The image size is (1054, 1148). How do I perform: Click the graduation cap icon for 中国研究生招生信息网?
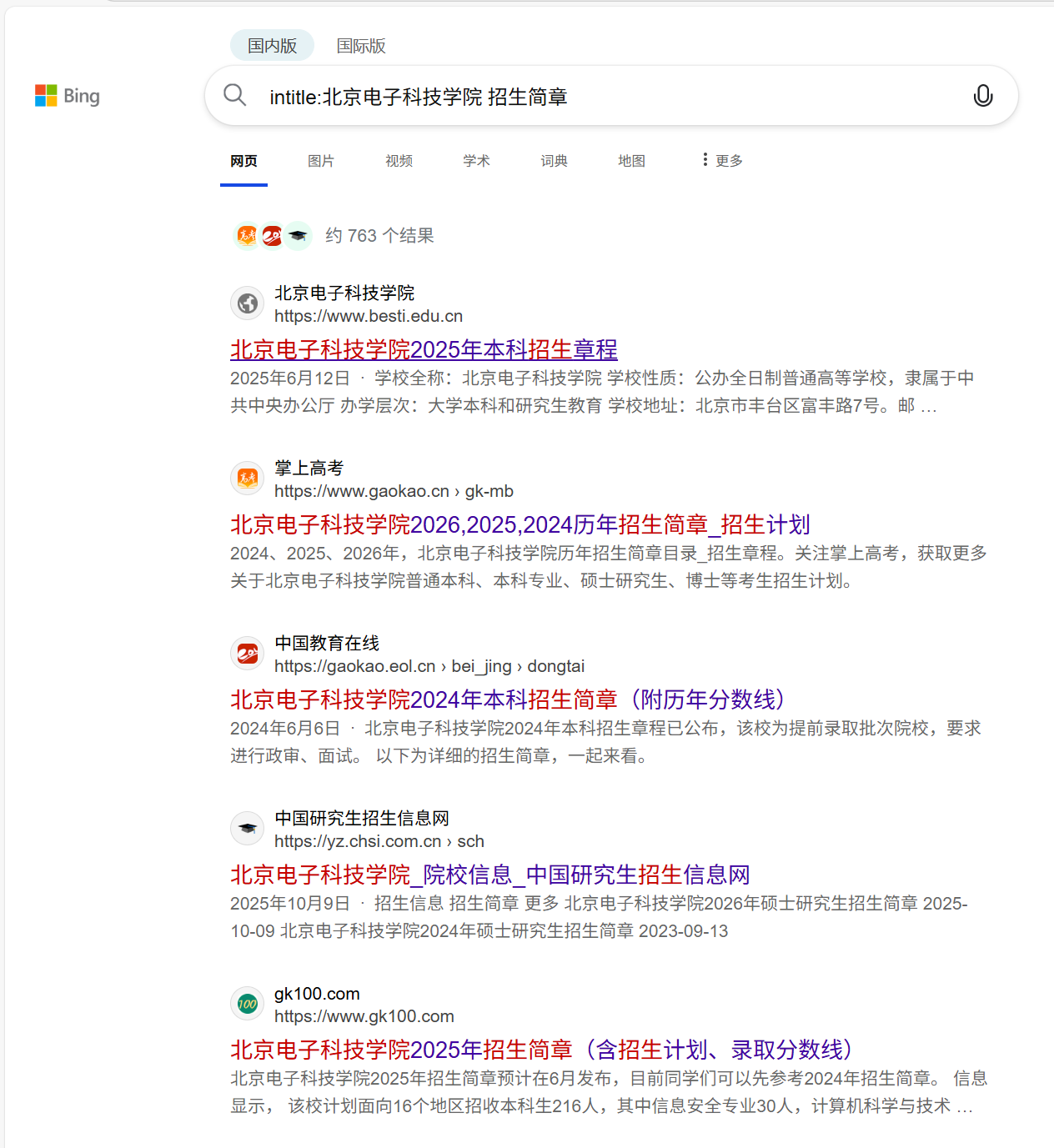[247, 828]
